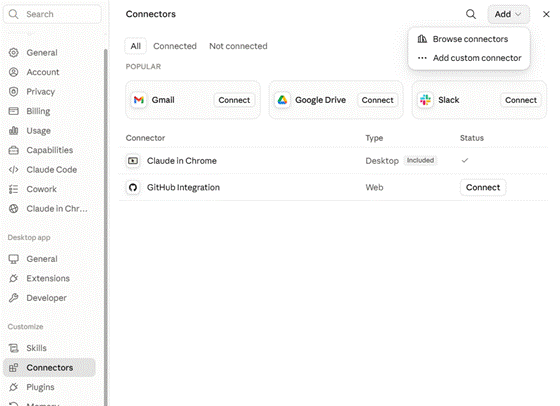Click the Extensions plug icon
This screenshot has width=560, height=406.
(14, 278)
